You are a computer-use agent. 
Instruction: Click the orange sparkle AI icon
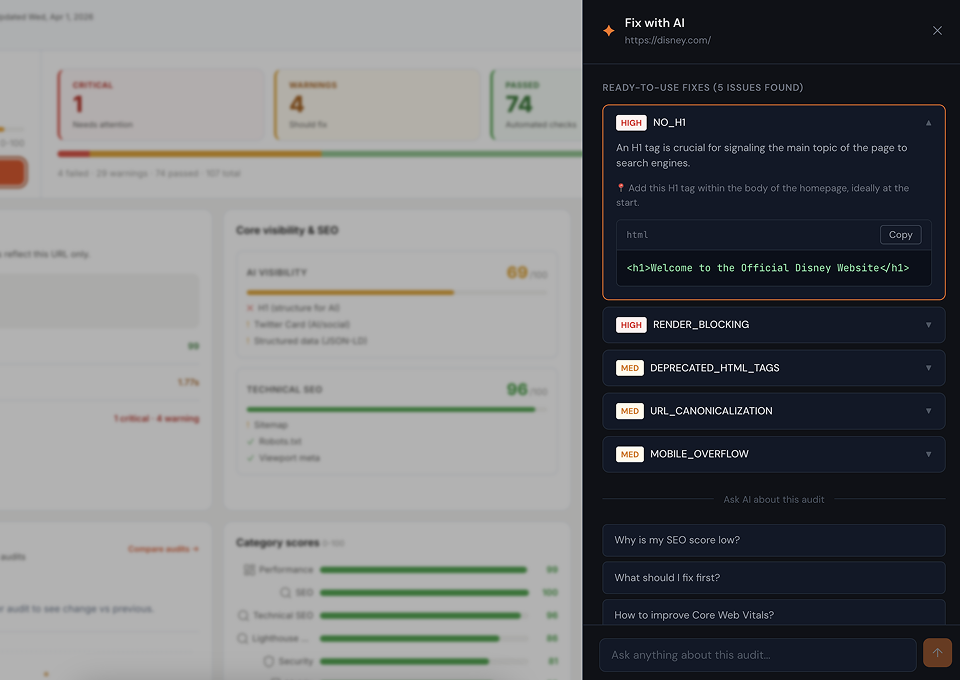[608, 31]
